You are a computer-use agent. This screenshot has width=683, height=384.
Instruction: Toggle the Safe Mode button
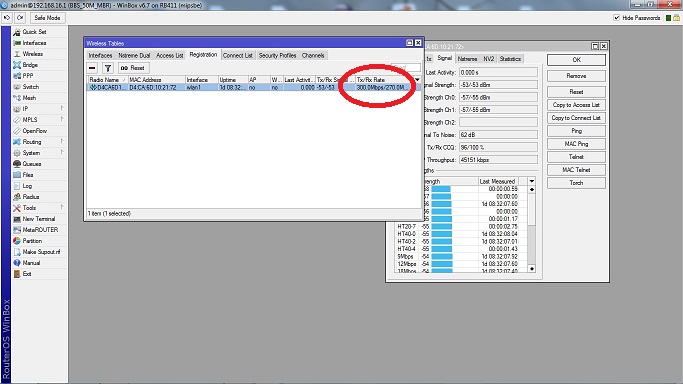point(47,18)
